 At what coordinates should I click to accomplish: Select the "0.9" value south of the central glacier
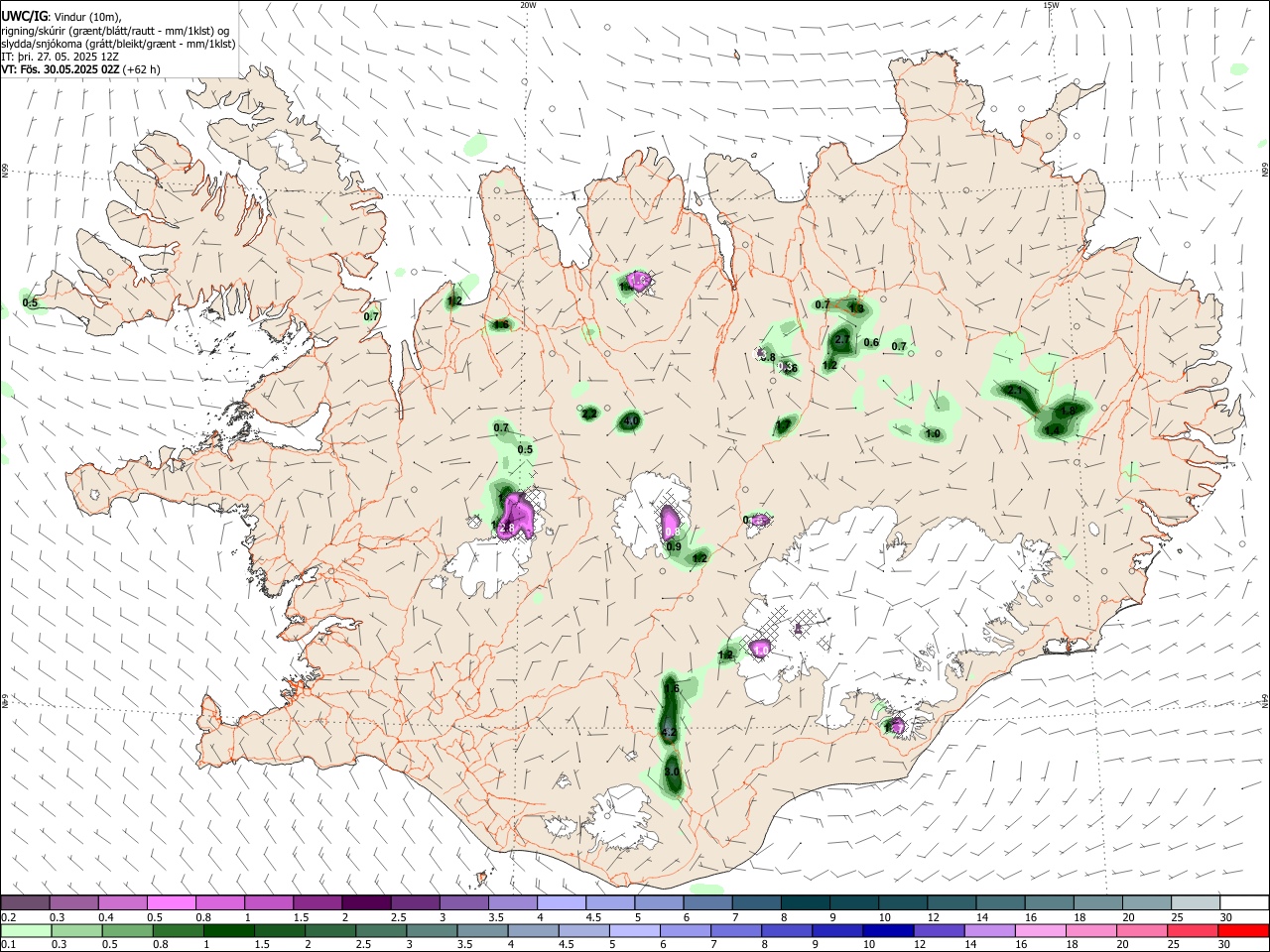click(x=674, y=546)
